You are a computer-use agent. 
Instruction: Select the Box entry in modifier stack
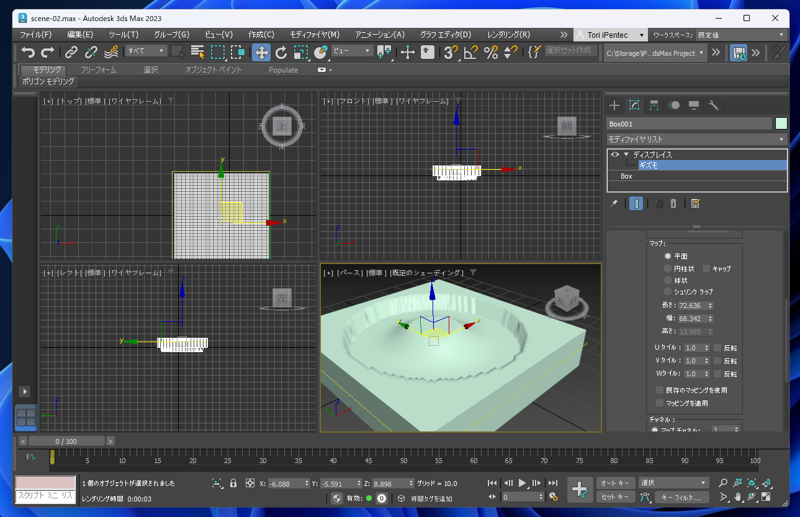coord(696,176)
